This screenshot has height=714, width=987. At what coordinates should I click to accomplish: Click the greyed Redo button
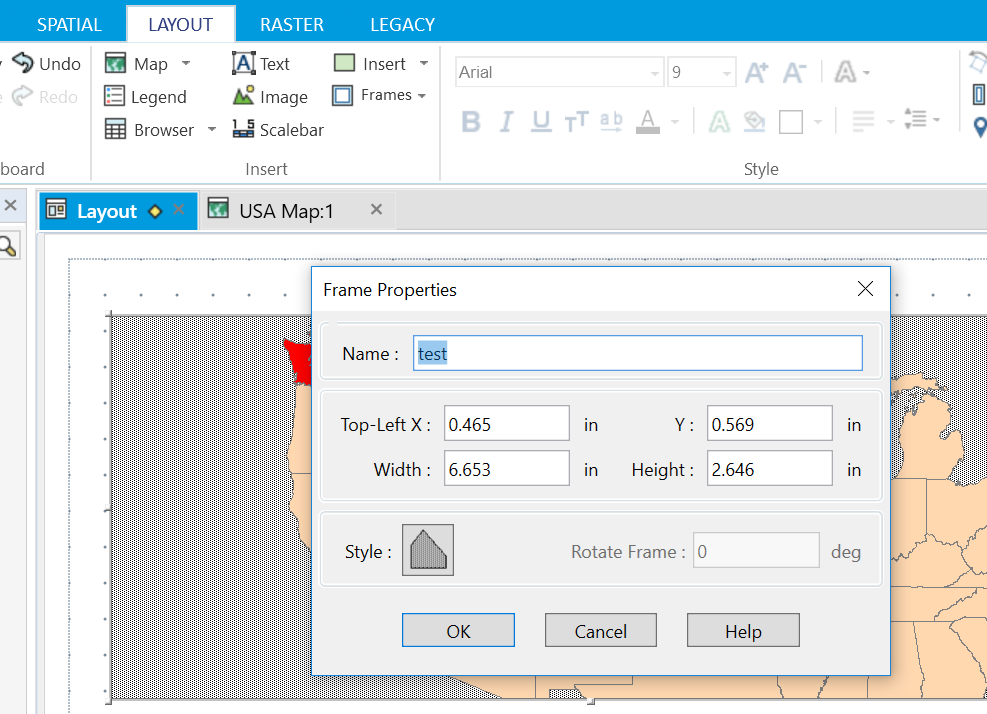45,96
